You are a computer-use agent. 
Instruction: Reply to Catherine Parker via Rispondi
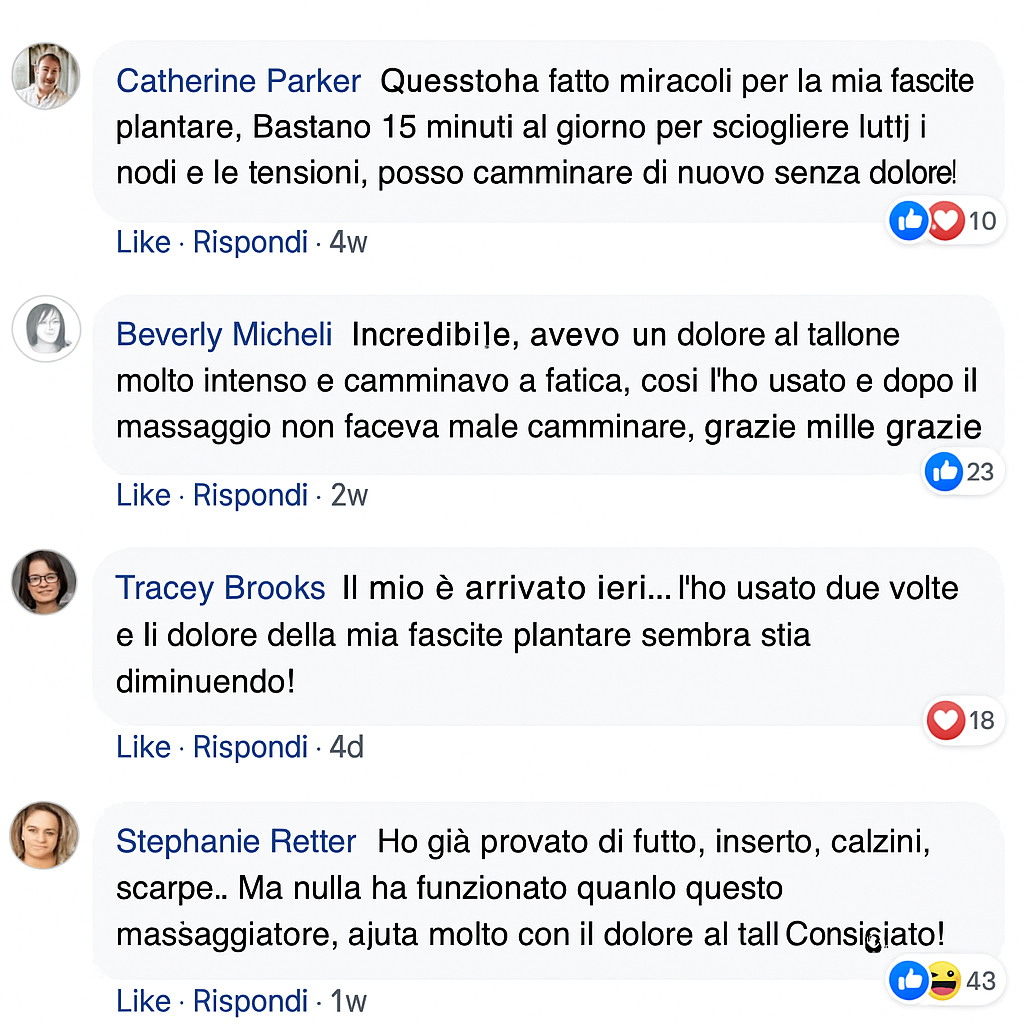[x=250, y=242]
